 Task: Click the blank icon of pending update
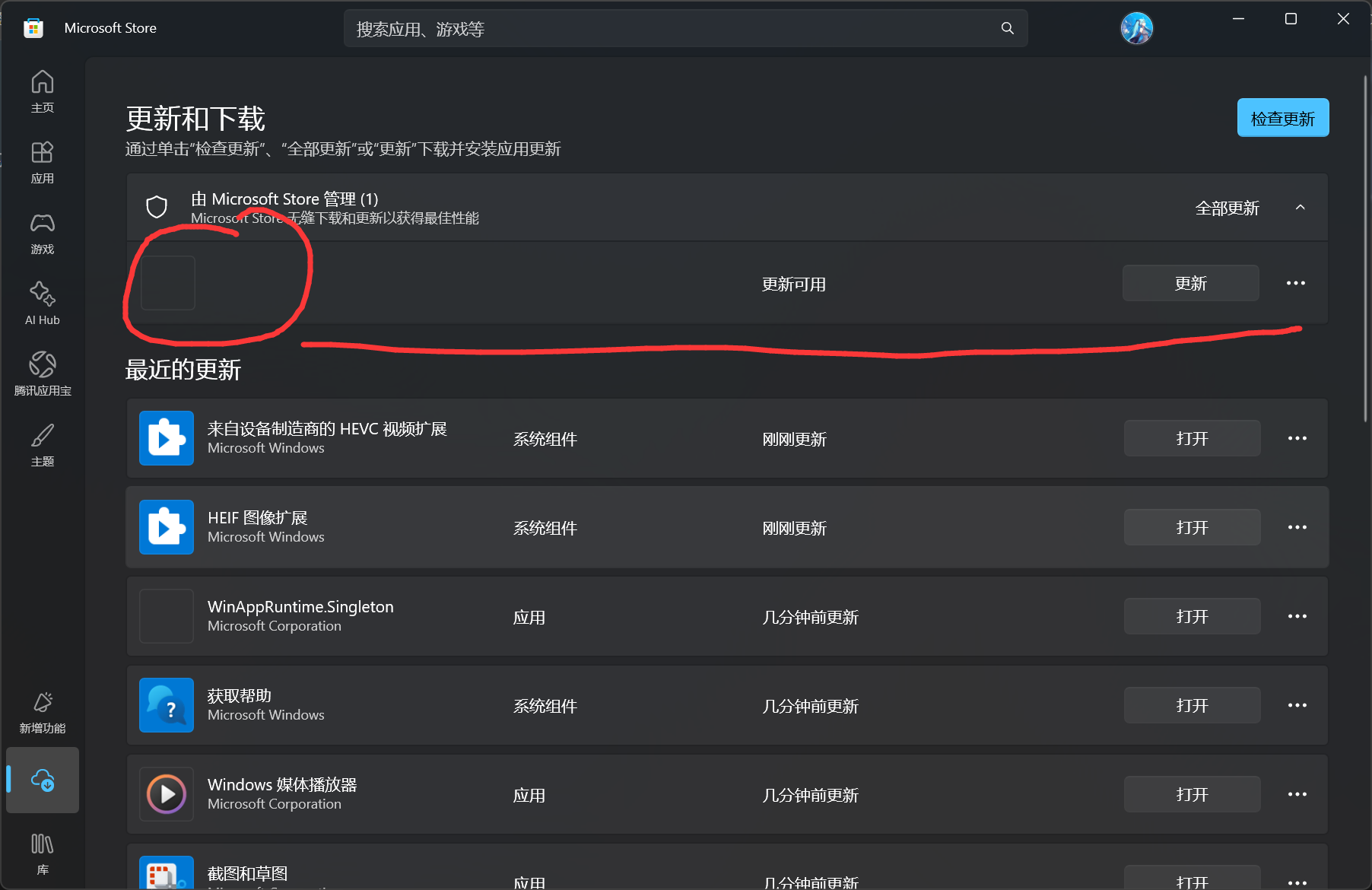pos(168,283)
